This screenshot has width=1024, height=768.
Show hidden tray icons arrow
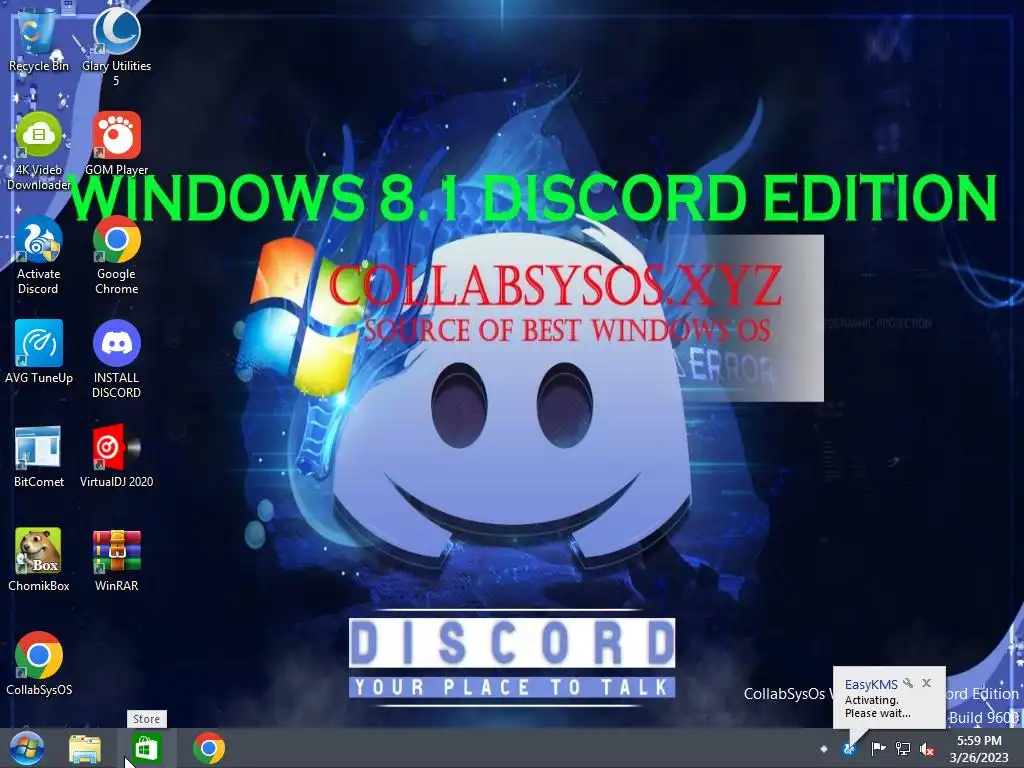(824, 749)
